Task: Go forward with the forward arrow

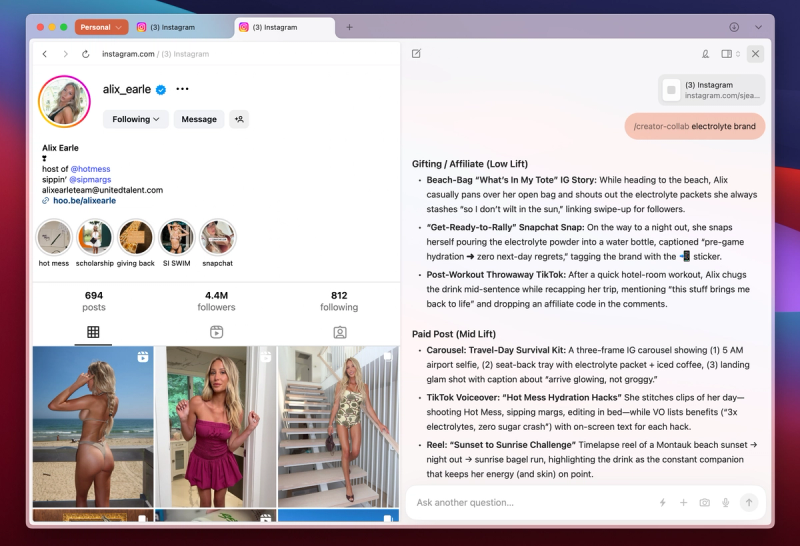Action: pos(65,54)
